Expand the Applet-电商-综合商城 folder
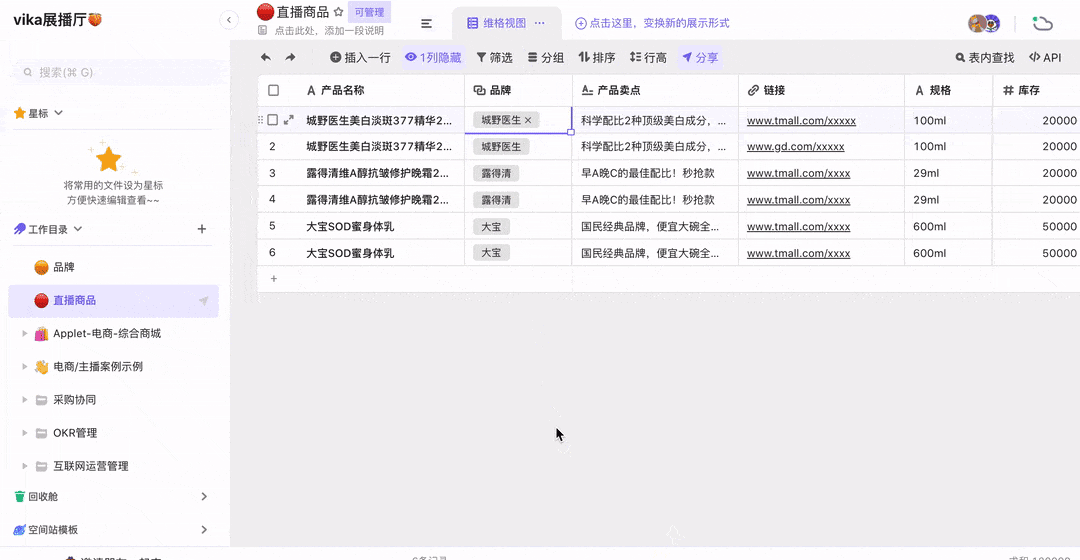Screen dimensions: 1080x560 [25, 334]
